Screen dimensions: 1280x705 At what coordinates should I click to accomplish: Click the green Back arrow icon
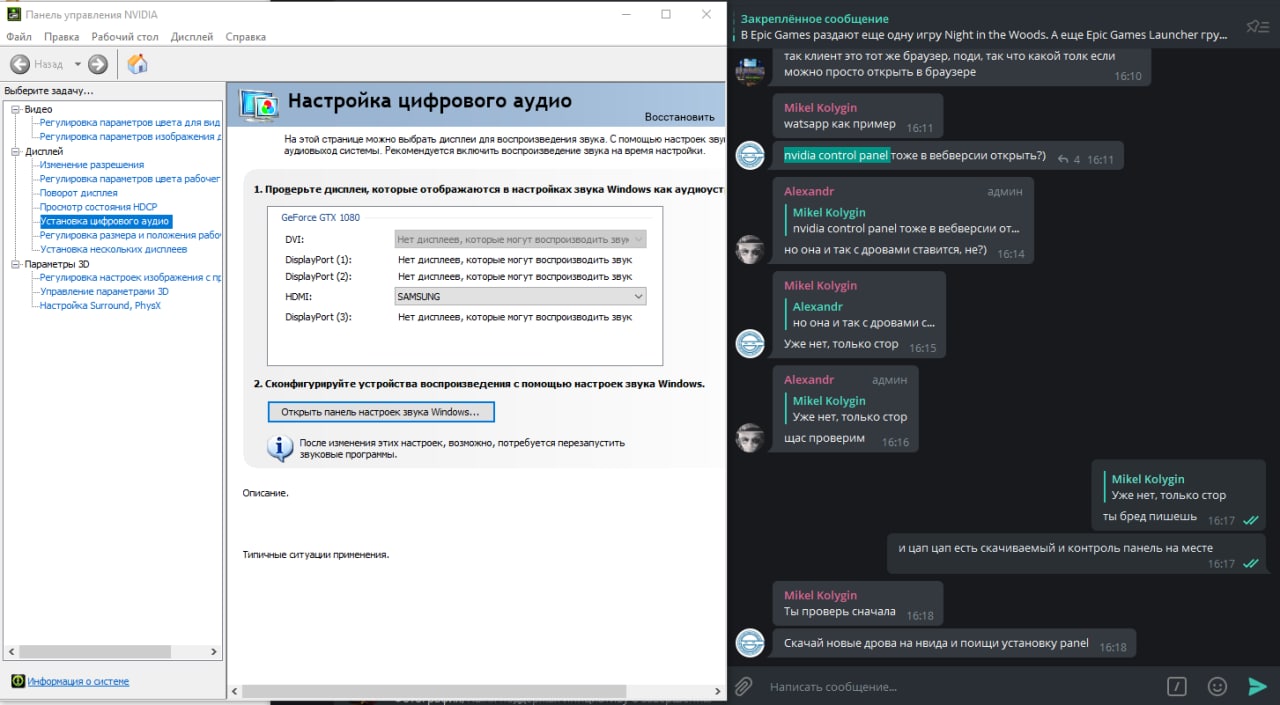[x=20, y=64]
